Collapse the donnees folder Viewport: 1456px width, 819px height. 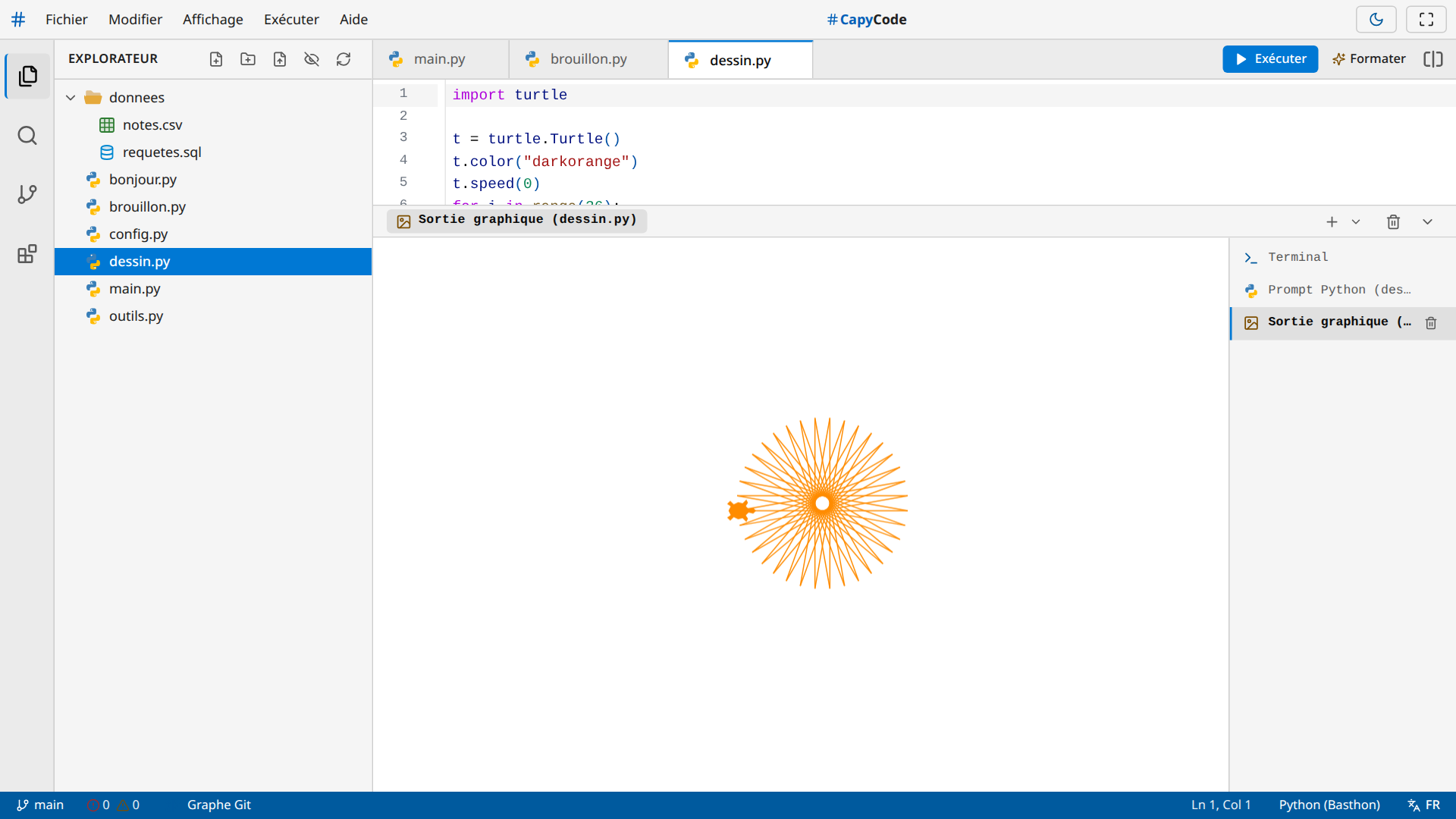click(x=71, y=98)
